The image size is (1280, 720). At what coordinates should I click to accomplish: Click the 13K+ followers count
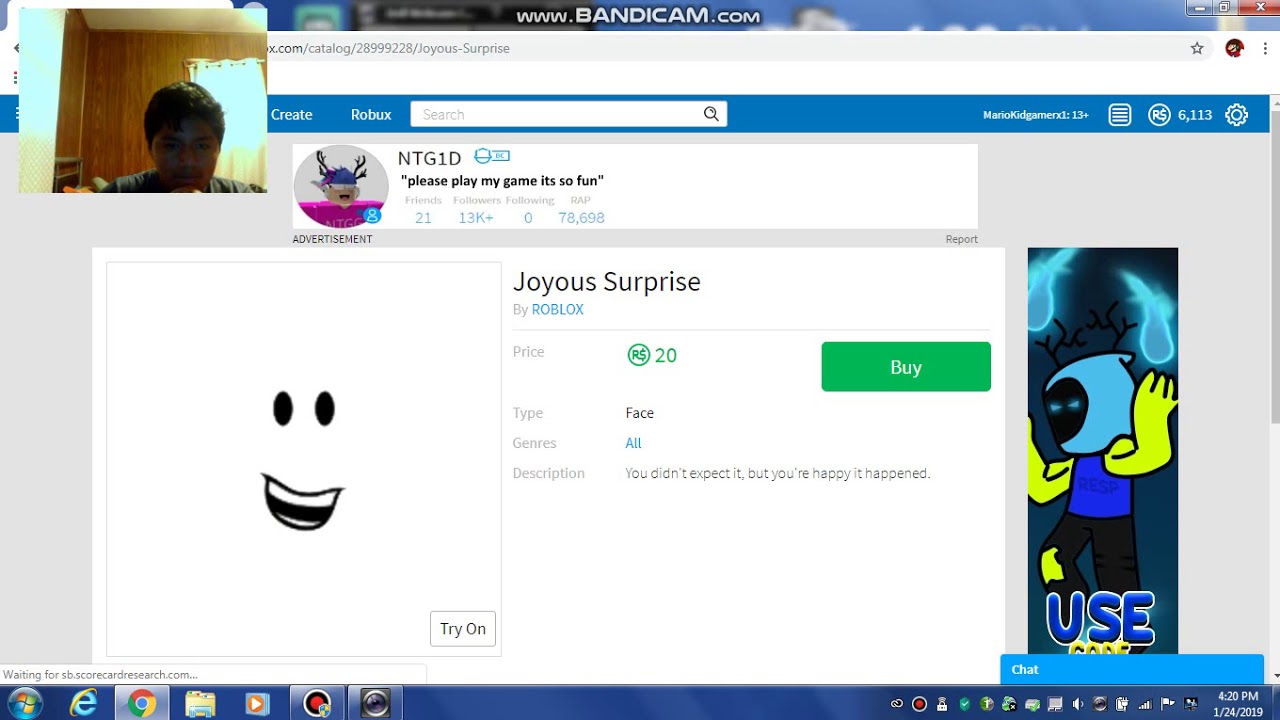pos(476,217)
